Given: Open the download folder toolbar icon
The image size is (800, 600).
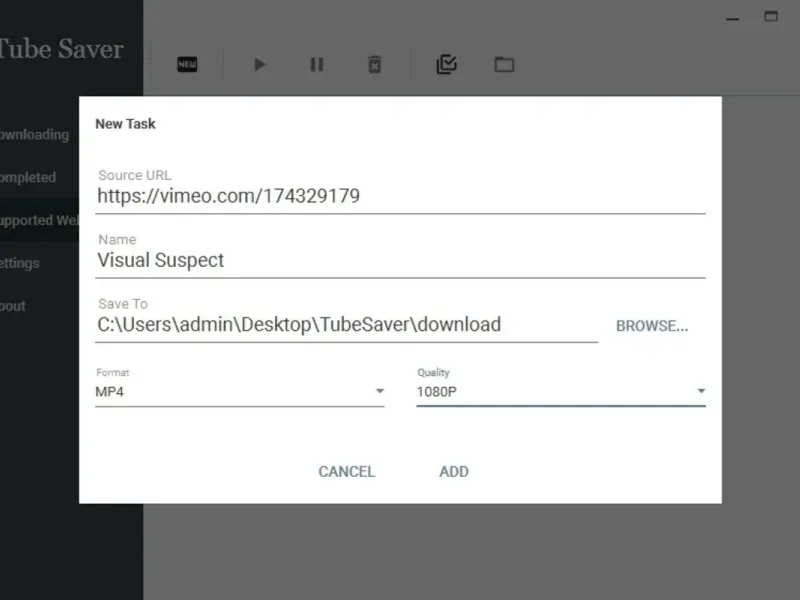Looking at the screenshot, I should tap(504, 65).
